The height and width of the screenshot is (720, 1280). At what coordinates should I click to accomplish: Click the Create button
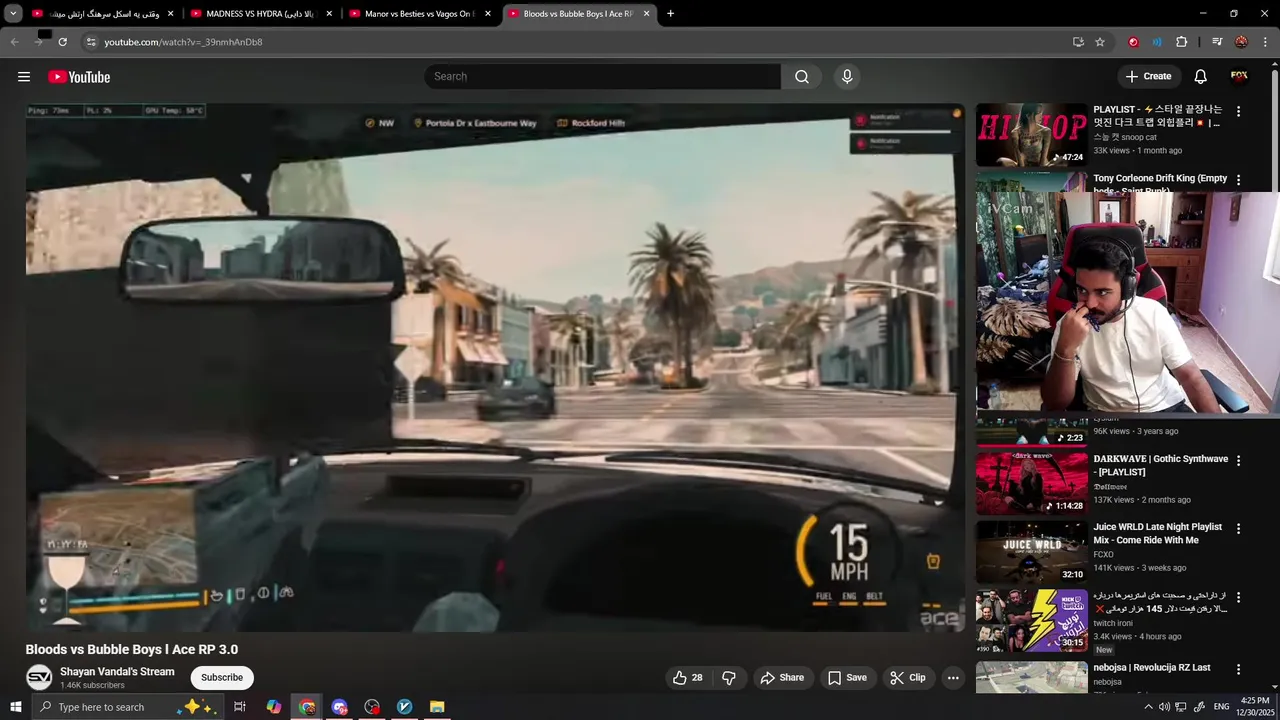tap(1147, 77)
